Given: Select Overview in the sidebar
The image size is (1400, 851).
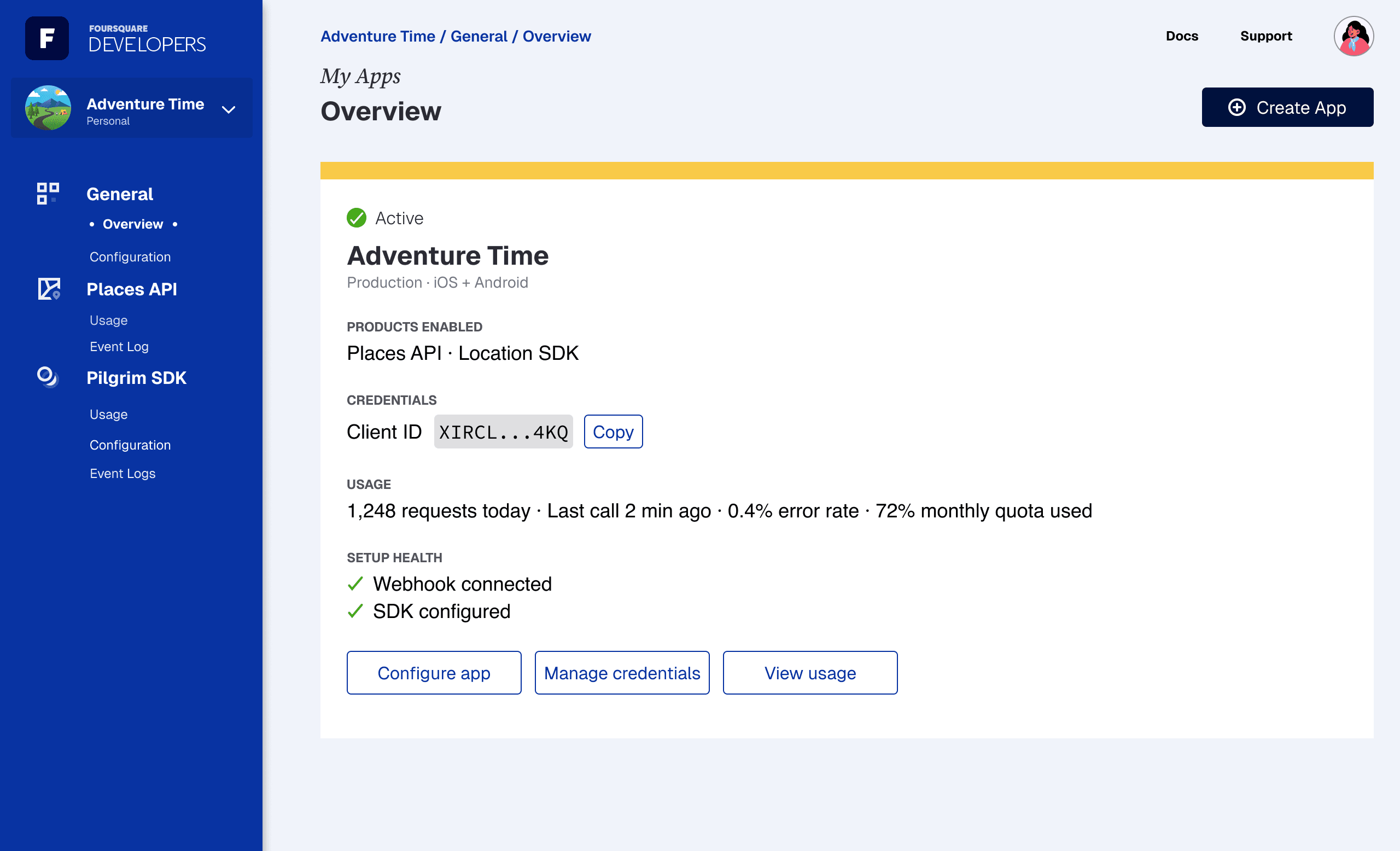Looking at the screenshot, I should 133,224.
